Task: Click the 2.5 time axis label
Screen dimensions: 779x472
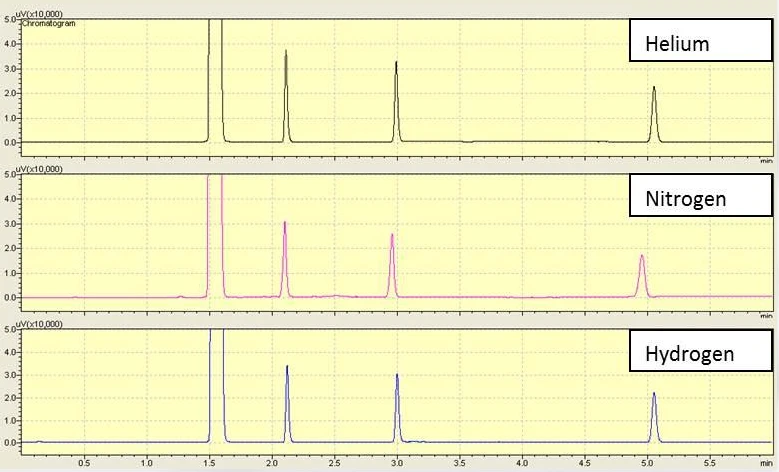Action: click(x=335, y=463)
